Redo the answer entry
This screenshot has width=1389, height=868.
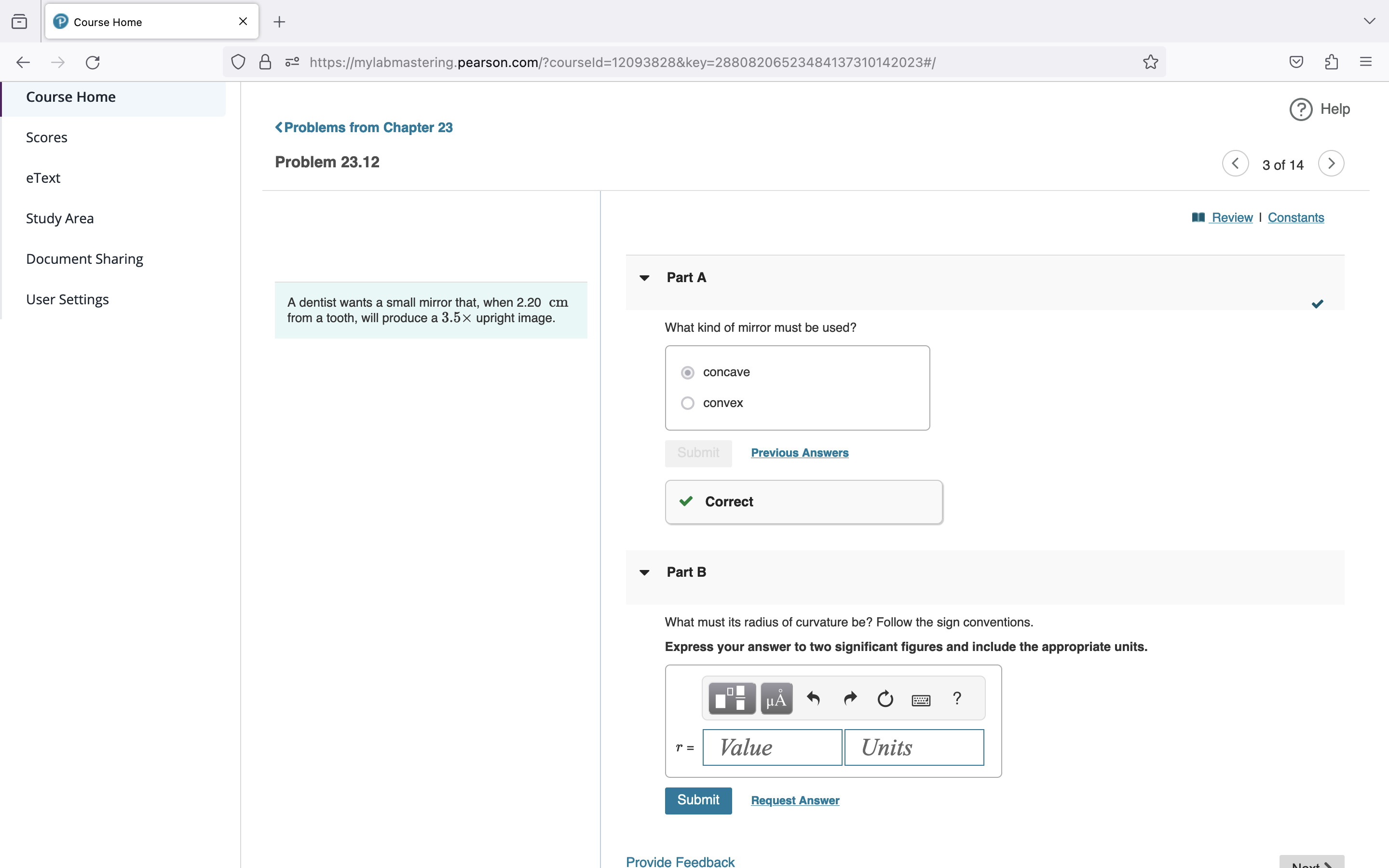point(849,699)
